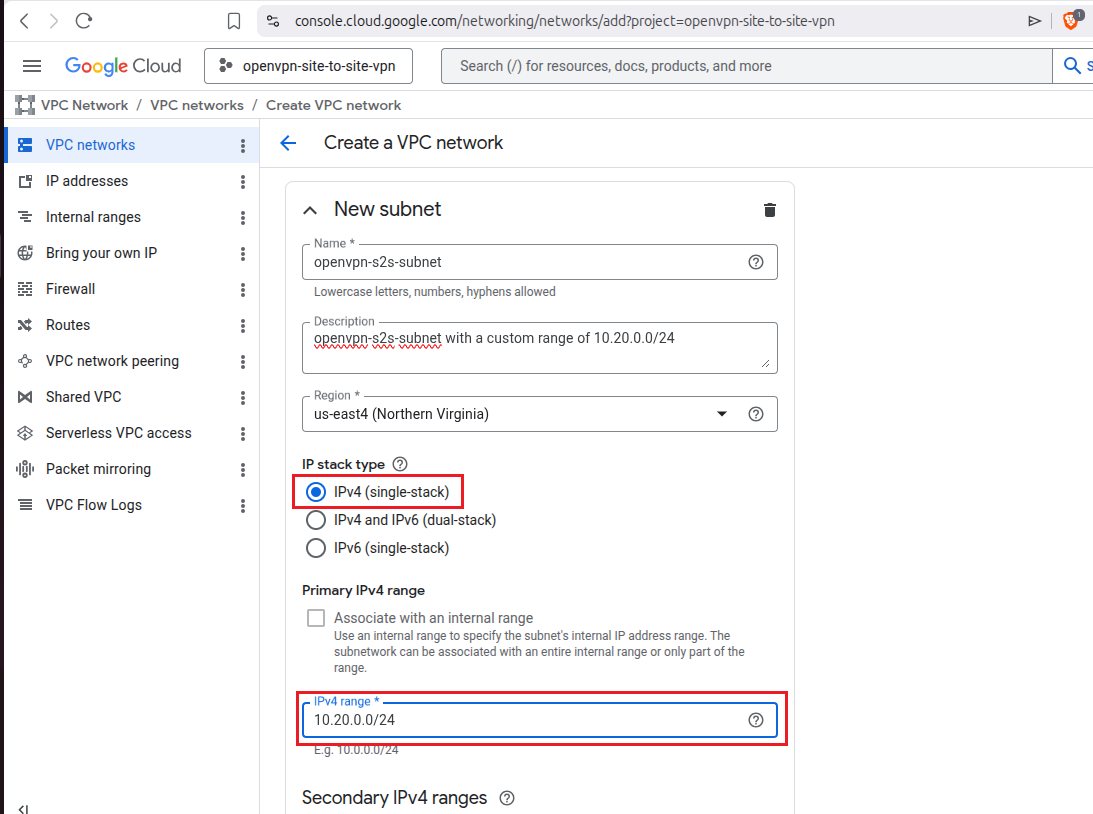Click into the subnet Name field
This screenshot has width=1093, height=814.
pyautogui.click(x=540, y=262)
